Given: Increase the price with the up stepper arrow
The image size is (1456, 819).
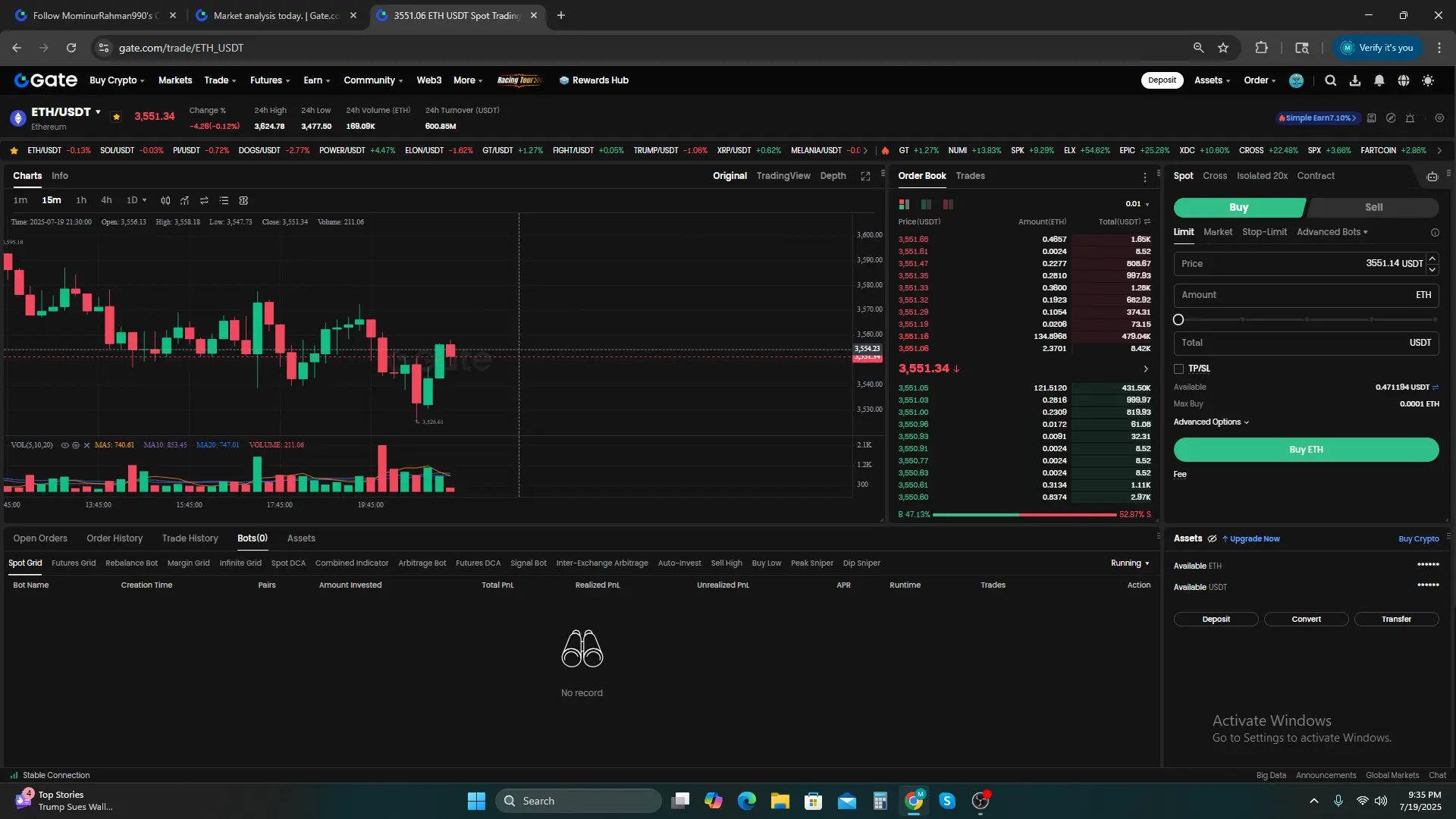Looking at the screenshot, I should point(1432,259).
